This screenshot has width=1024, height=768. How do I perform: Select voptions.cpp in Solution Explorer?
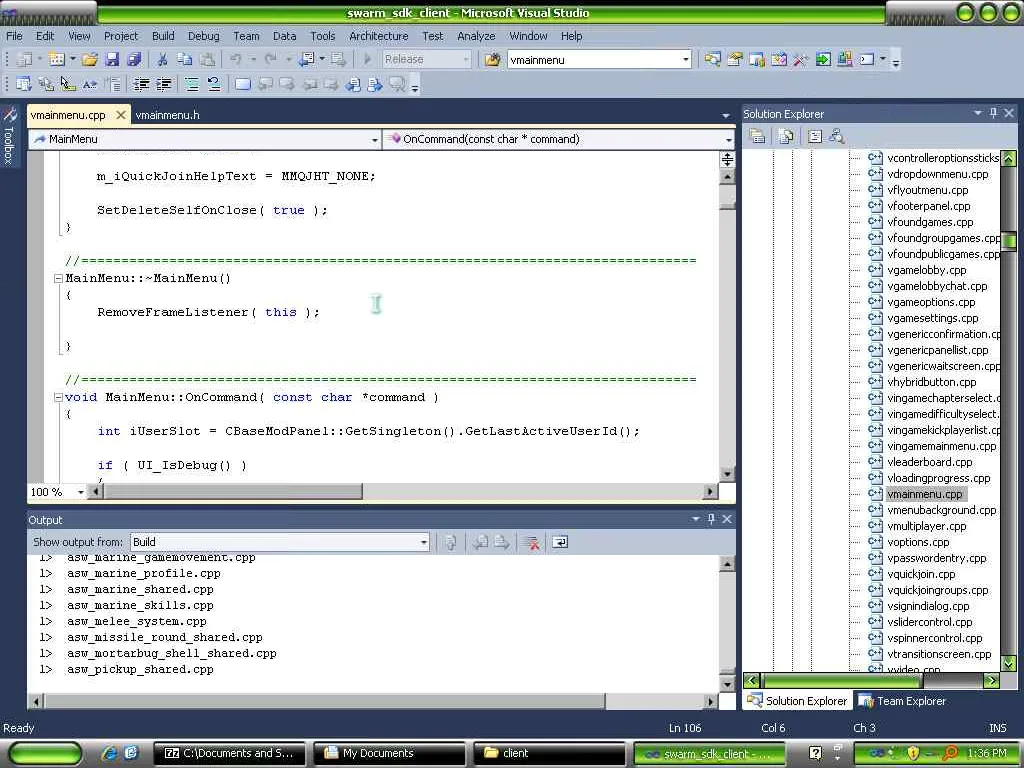click(918, 542)
